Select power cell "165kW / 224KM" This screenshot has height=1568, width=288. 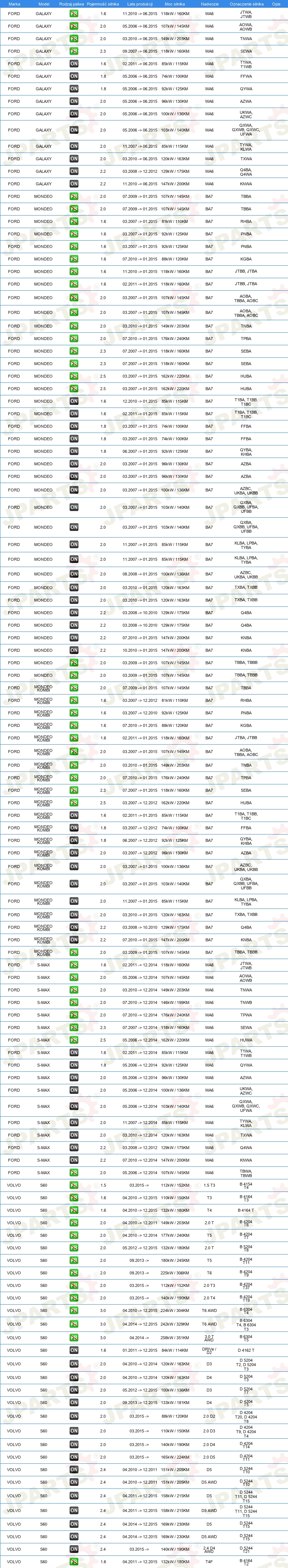point(175,1457)
